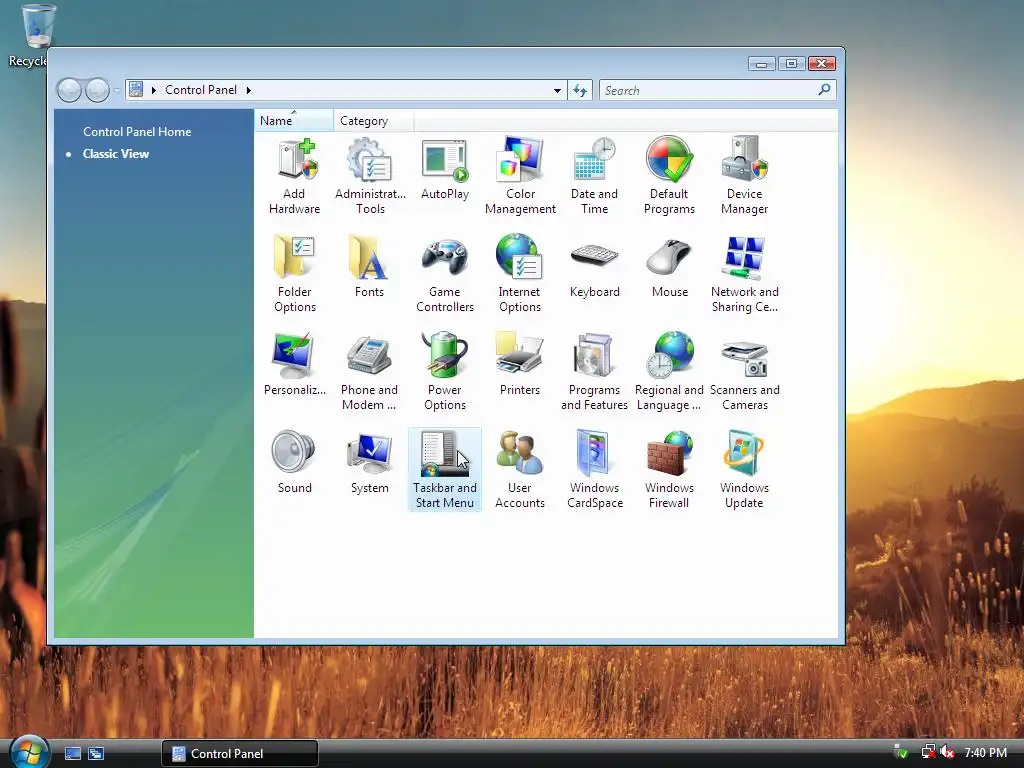Select Programs and Features

click(x=594, y=372)
